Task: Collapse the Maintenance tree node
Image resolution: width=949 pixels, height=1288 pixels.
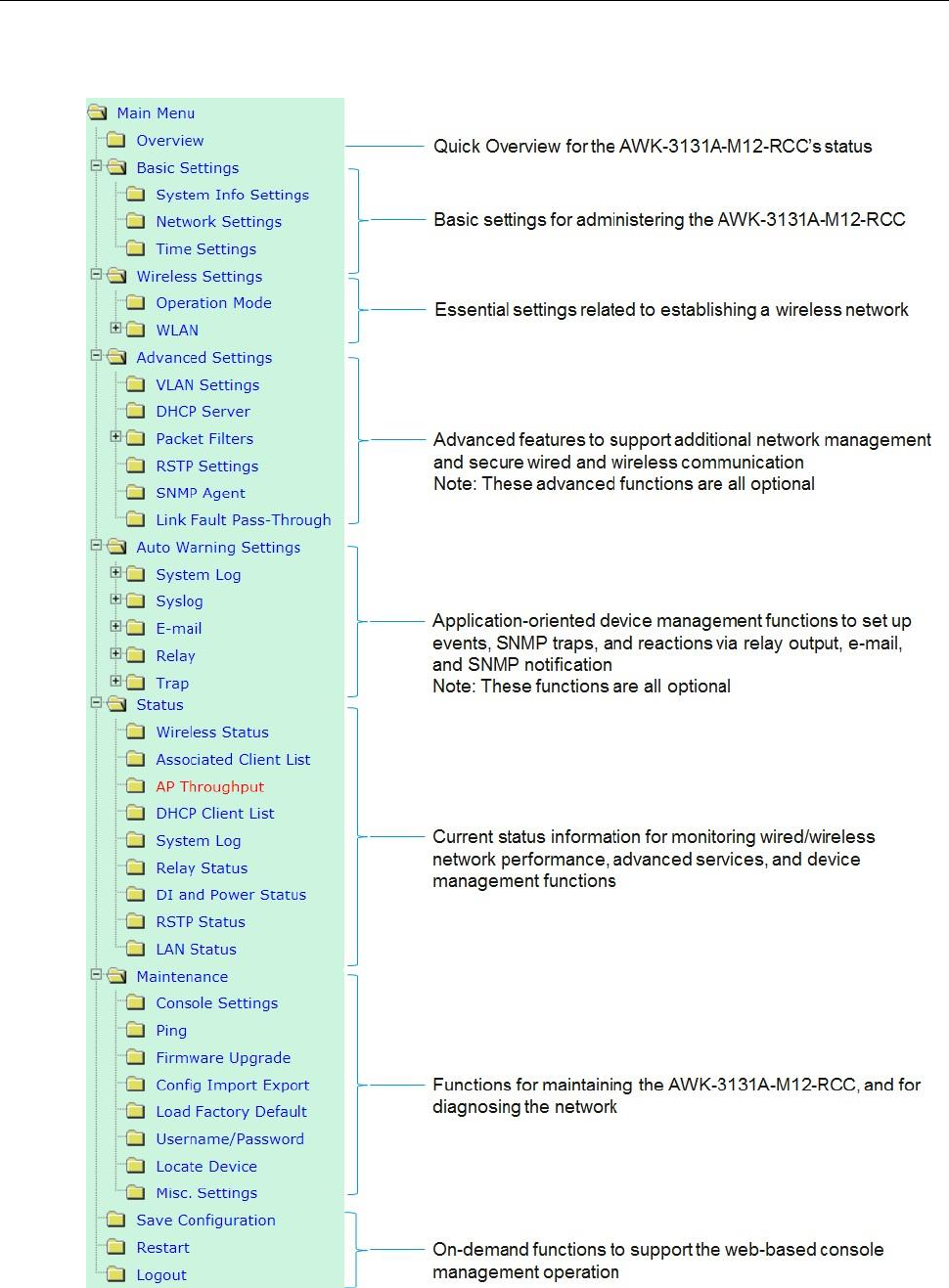Action: pos(96,974)
